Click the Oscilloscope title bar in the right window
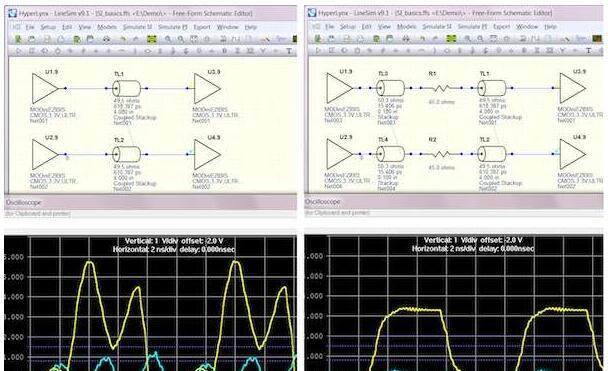This screenshot has width=608, height=371. 454,202
